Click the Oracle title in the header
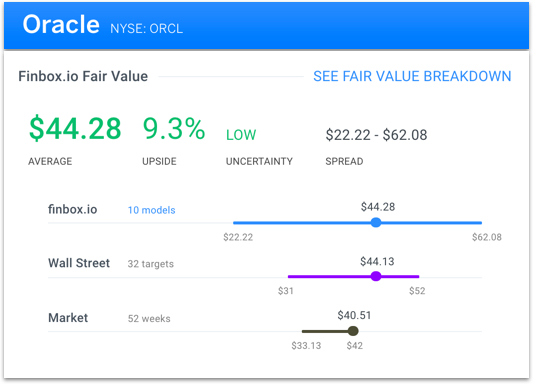The width and height of the screenshot is (533, 384). pyautogui.click(x=61, y=24)
